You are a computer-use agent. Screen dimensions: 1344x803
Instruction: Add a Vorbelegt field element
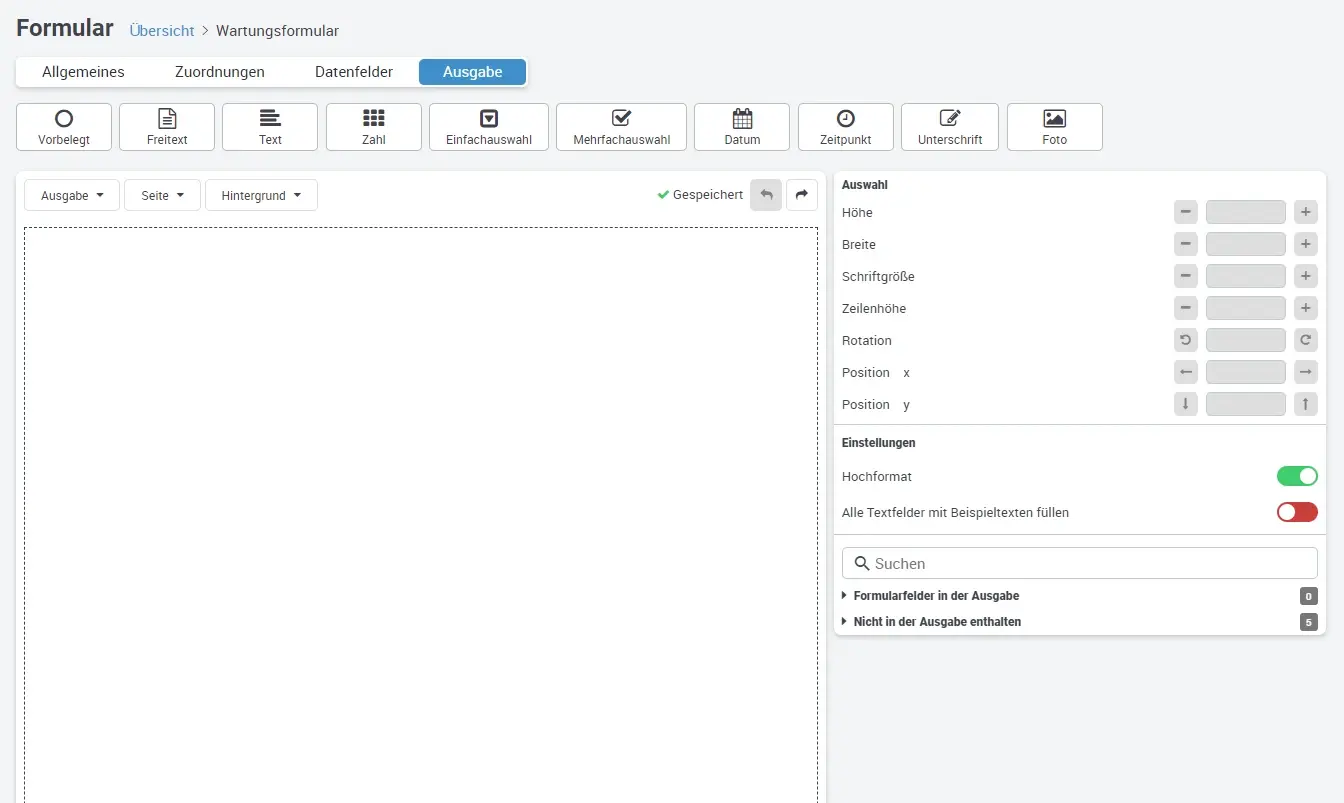[x=64, y=127]
